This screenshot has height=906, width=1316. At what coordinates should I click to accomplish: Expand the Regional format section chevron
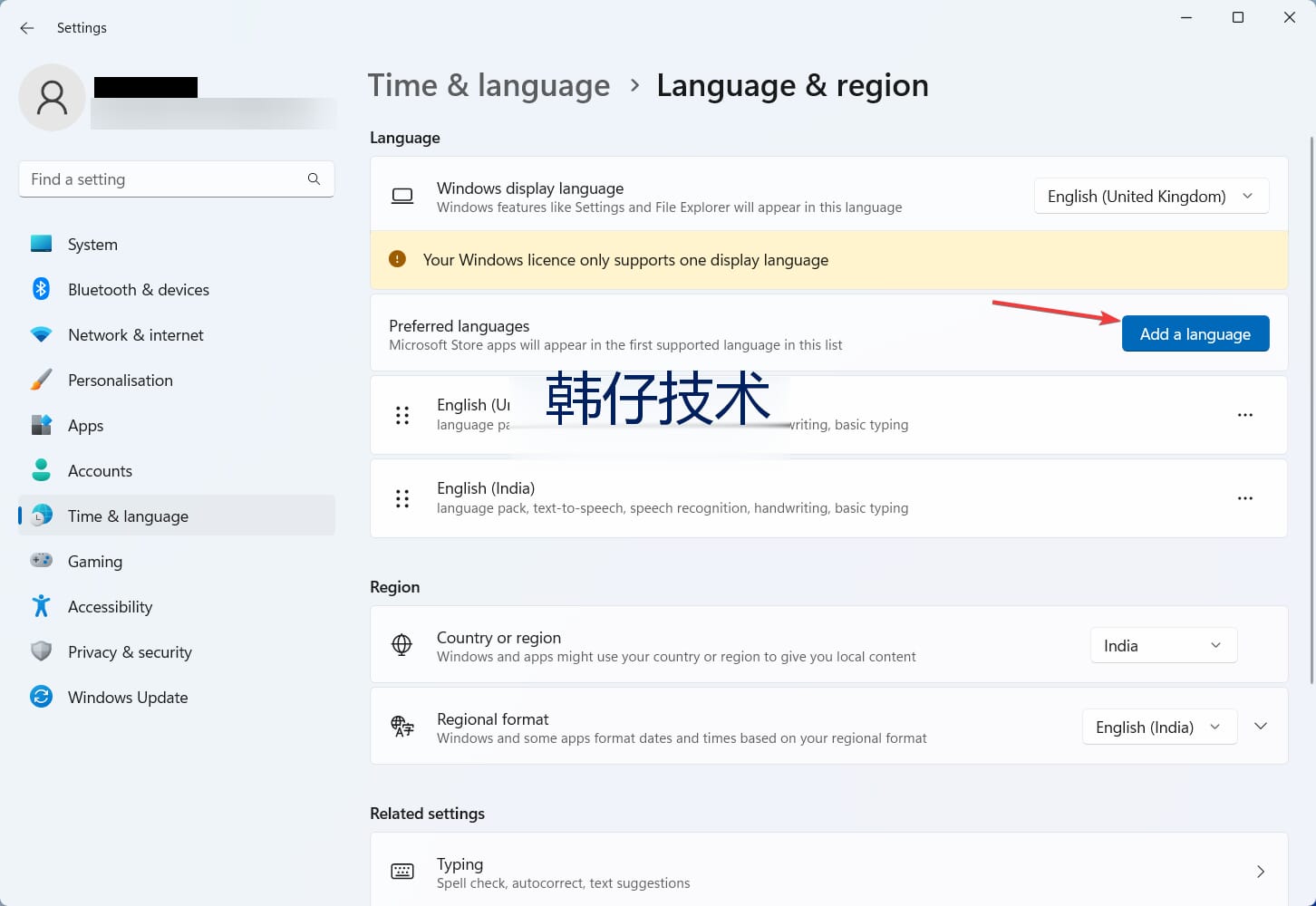tap(1261, 727)
